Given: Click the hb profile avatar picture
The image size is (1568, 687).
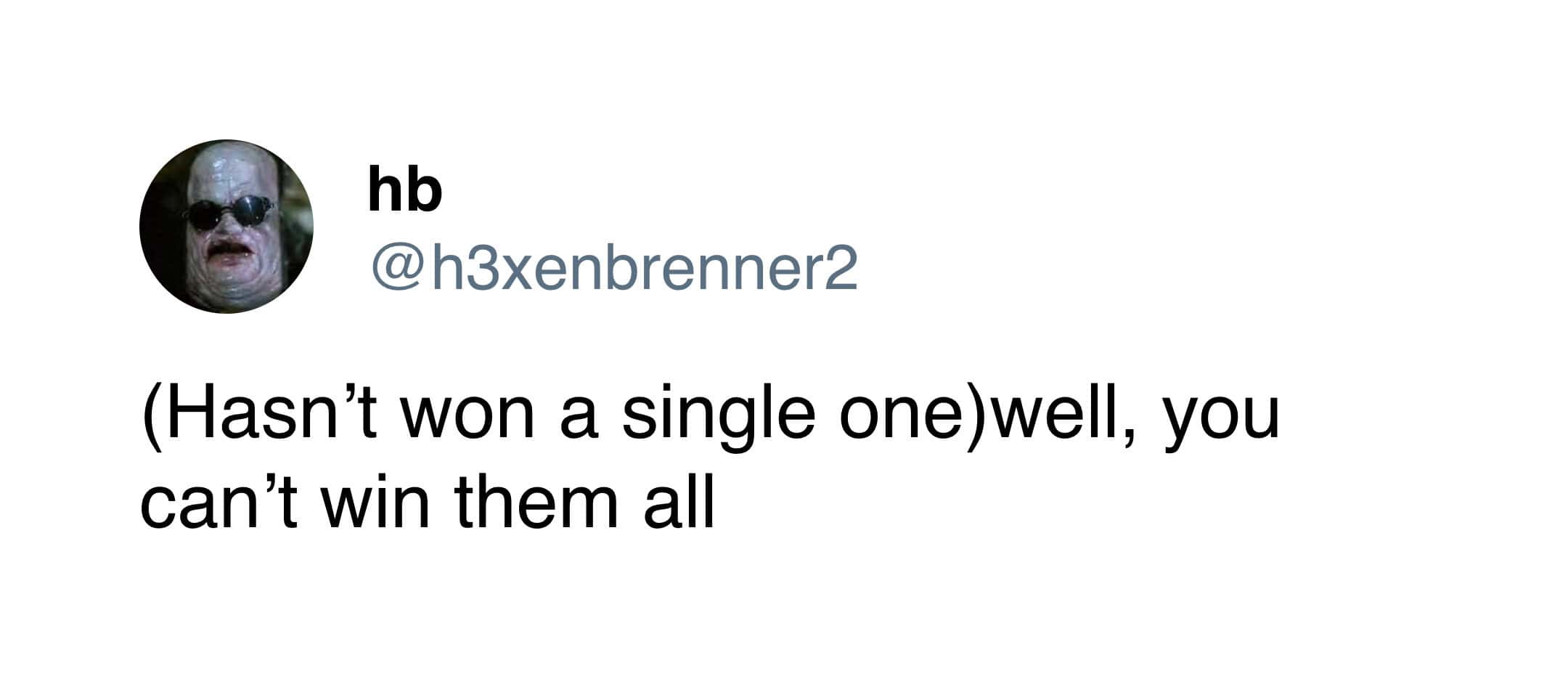Looking at the screenshot, I should (226, 227).
